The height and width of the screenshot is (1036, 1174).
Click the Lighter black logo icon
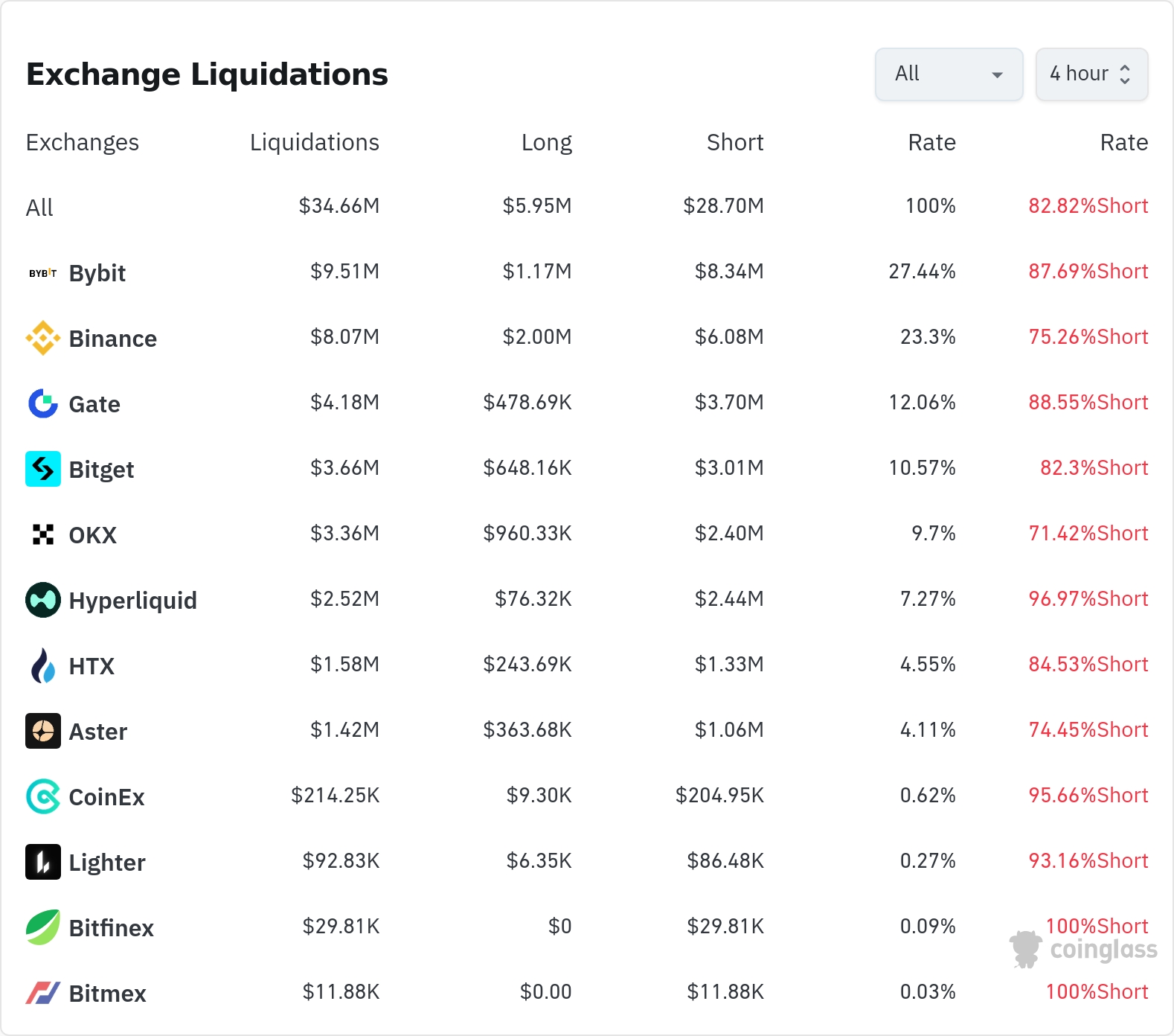coord(43,862)
